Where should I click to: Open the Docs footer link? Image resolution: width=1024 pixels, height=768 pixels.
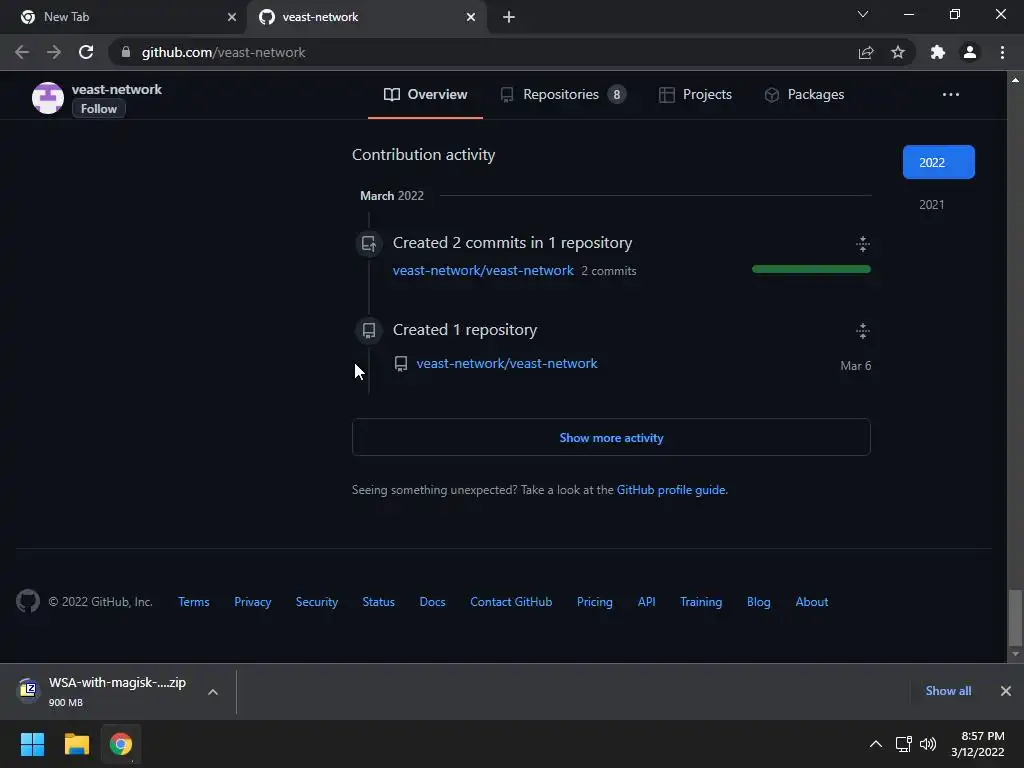click(x=432, y=602)
